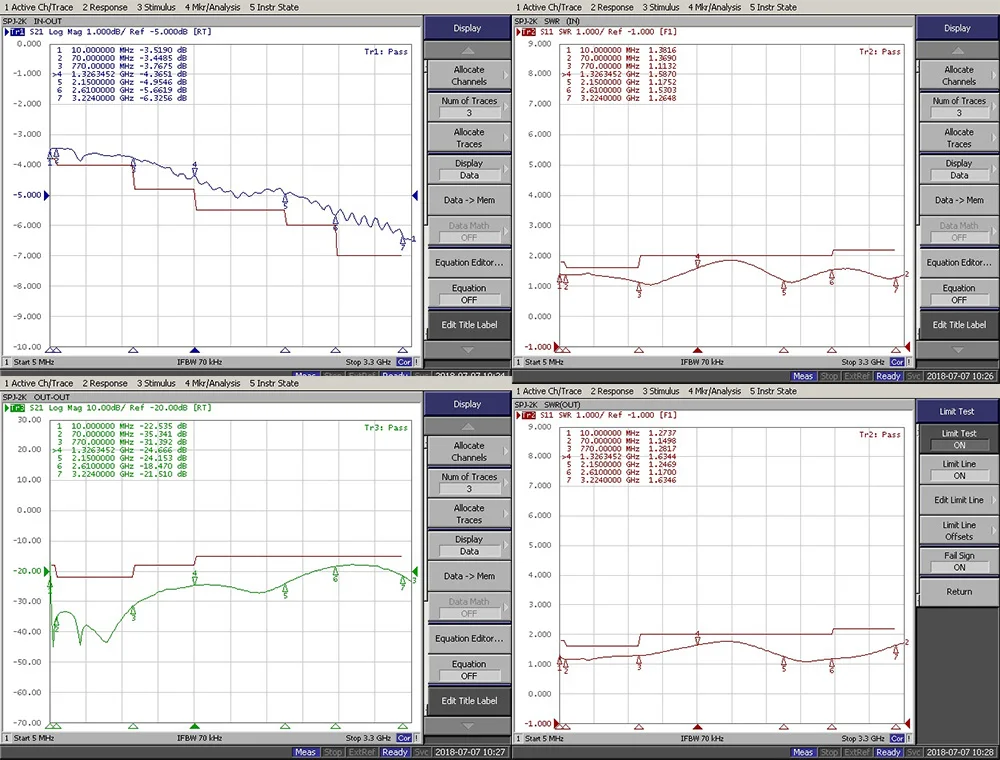Click Tr1 trace label in IN-OUT window
Image resolution: width=1000 pixels, height=760 pixels.
(x=15, y=32)
